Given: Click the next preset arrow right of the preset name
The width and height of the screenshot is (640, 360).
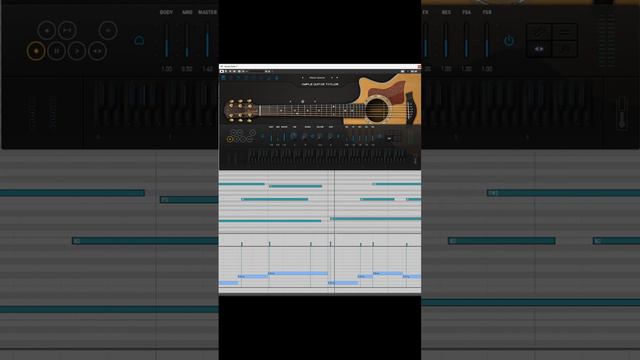Looking at the screenshot, I should coord(332,78).
